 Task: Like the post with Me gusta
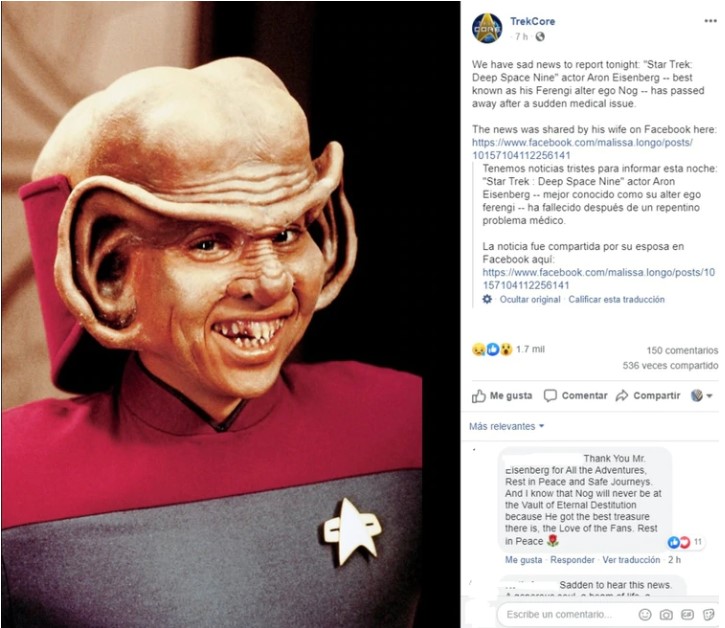click(502, 396)
